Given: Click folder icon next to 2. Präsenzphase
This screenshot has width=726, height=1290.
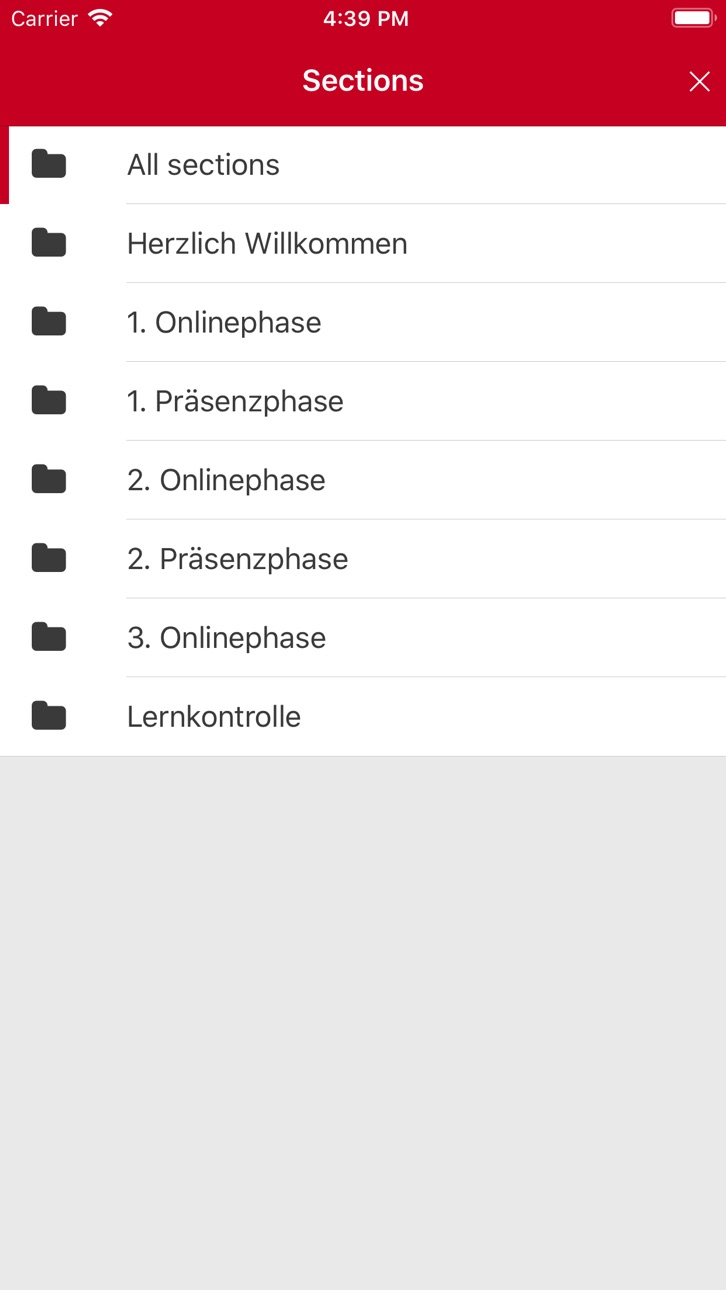Looking at the screenshot, I should (x=49, y=558).
